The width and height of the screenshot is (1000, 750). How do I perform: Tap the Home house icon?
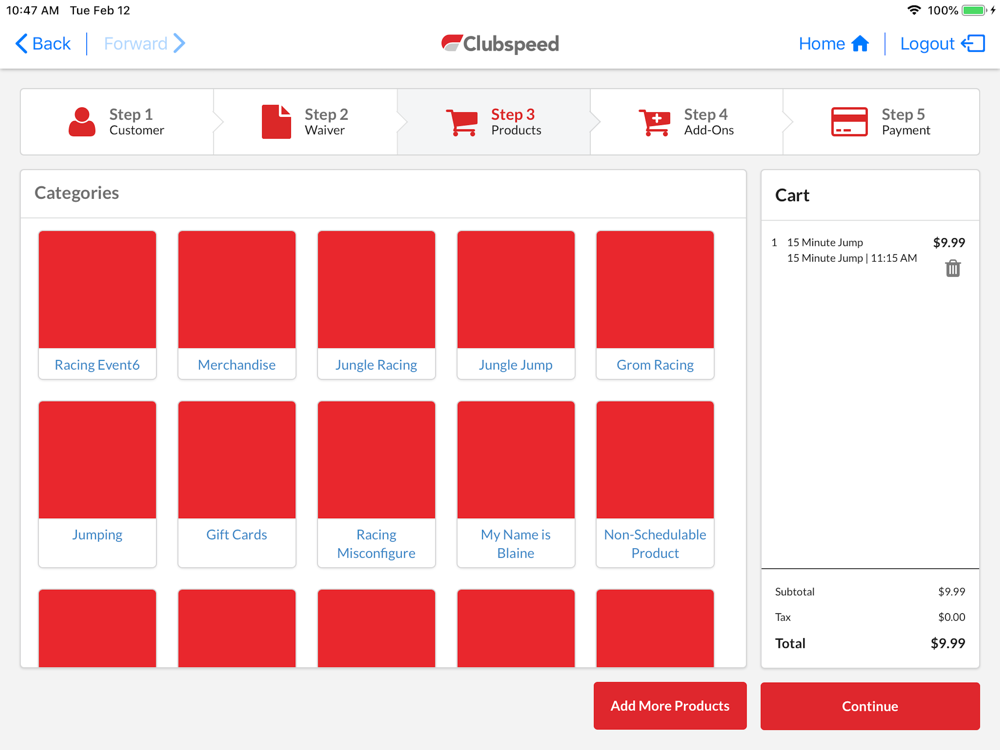tap(860, 43)
